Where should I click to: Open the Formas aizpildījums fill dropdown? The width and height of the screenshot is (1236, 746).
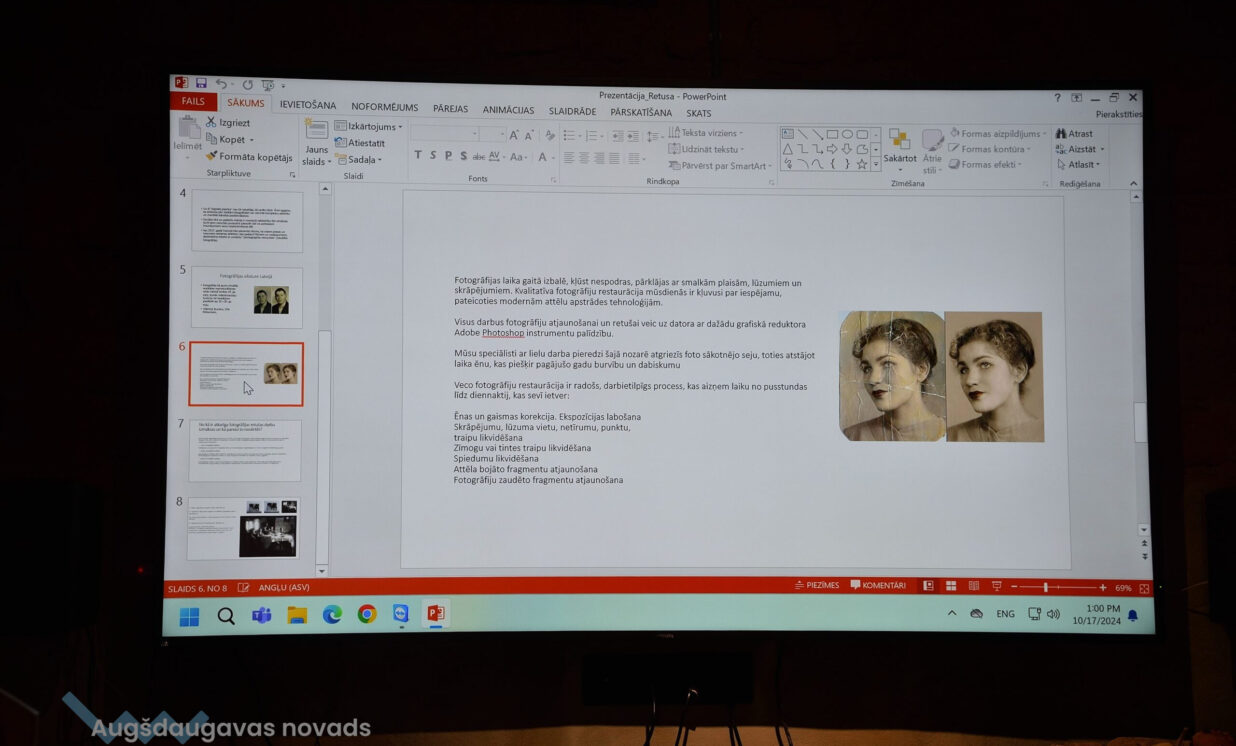pyautogui.click(x=999, y=133)
